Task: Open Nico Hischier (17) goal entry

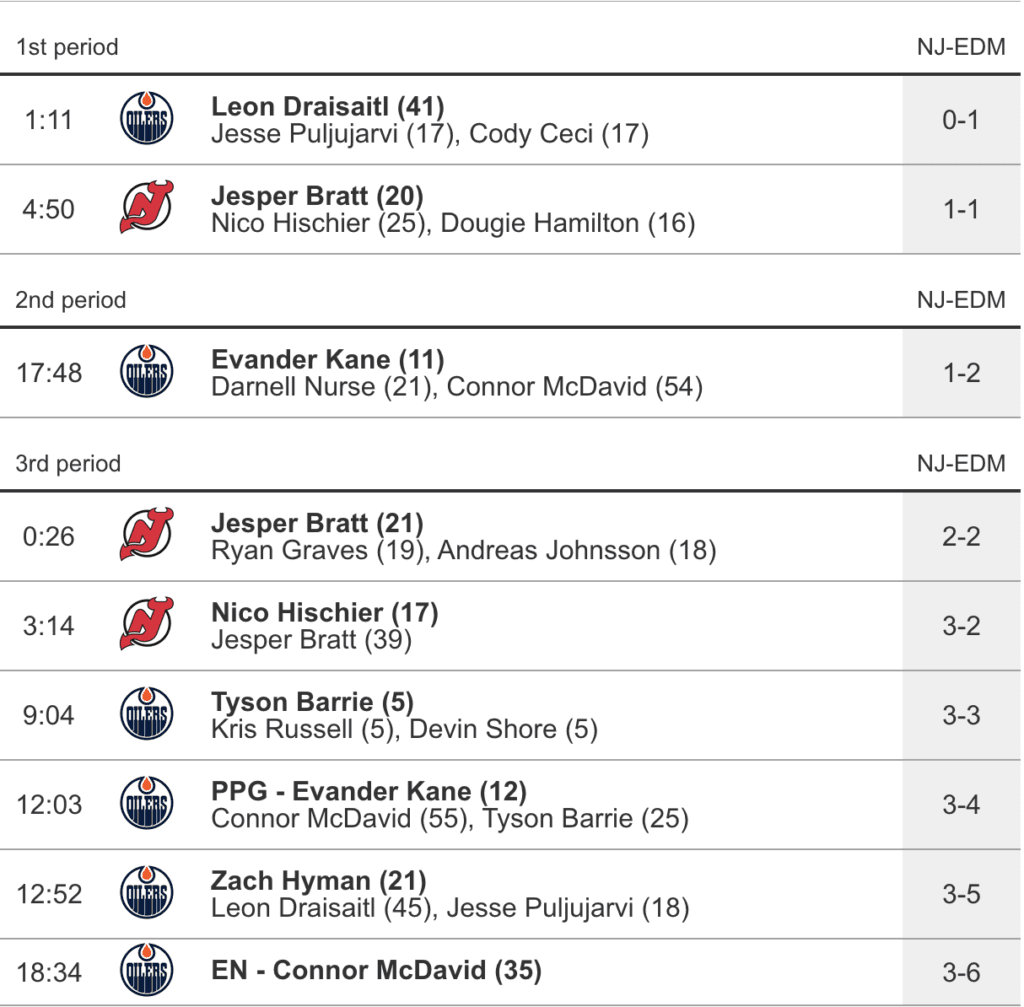Action: tap(325, 612)
